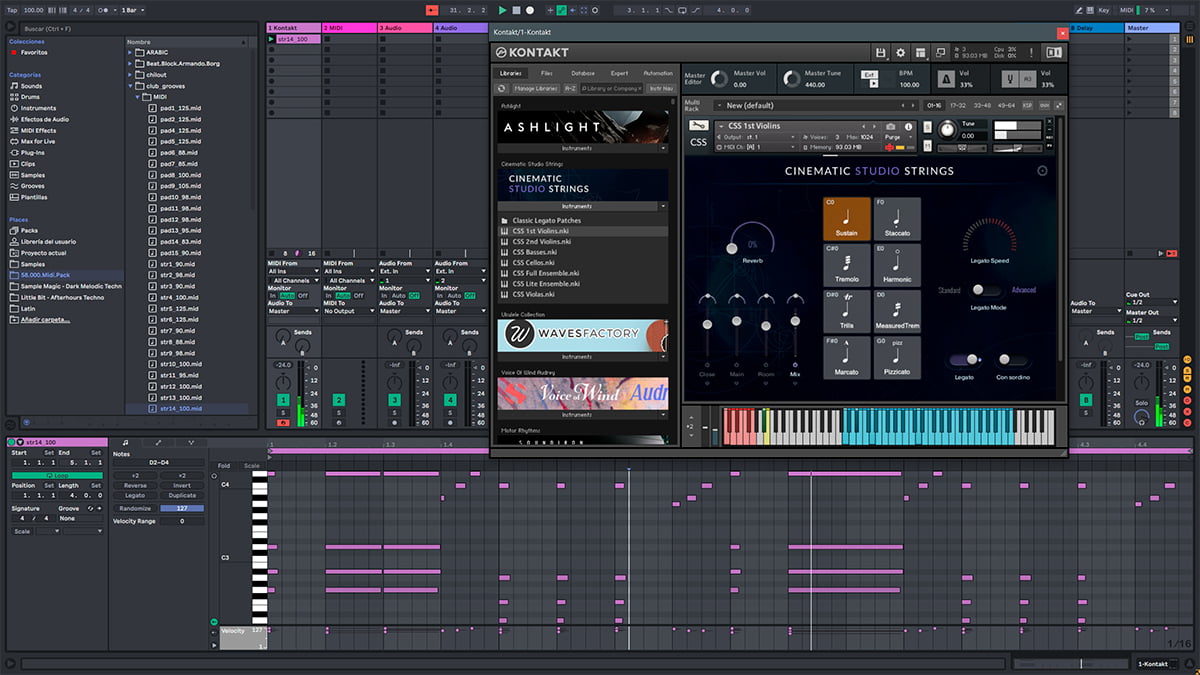Switch to Kontakt Expert tab
Image resolution: width=1200 pixels, height=675 pixels.
pos(620,73)
